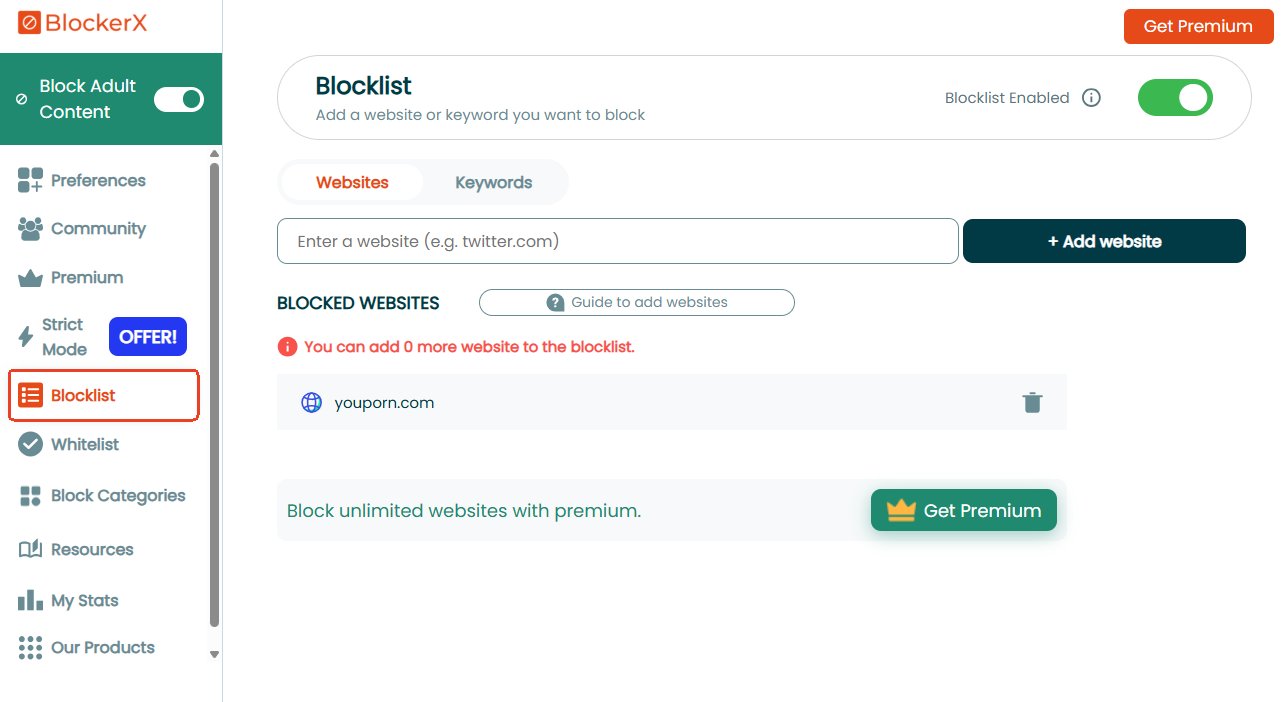Select the Websites tab
Screen dimensions: 1288x702
click(x=352, y=182)
